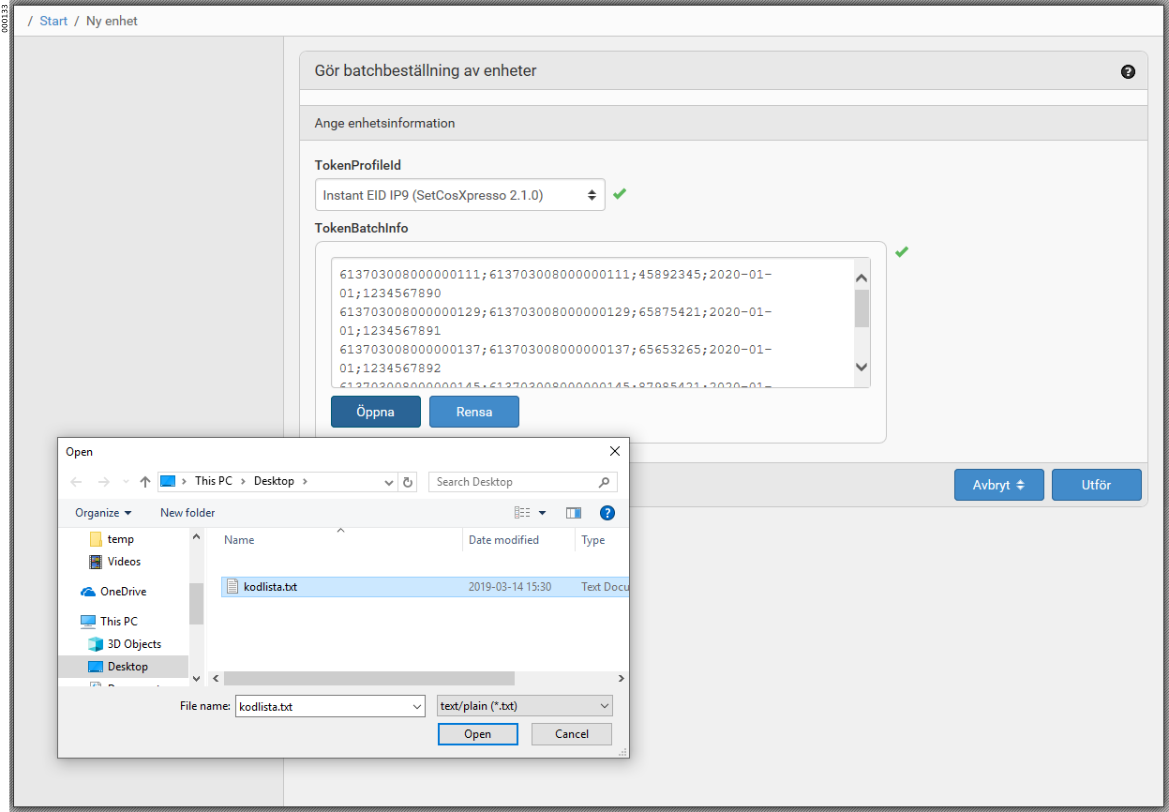The height and width of the screenshot is (812, 1169).
Task: Expand the File name combo box arrow
Action: pos(417,706)
